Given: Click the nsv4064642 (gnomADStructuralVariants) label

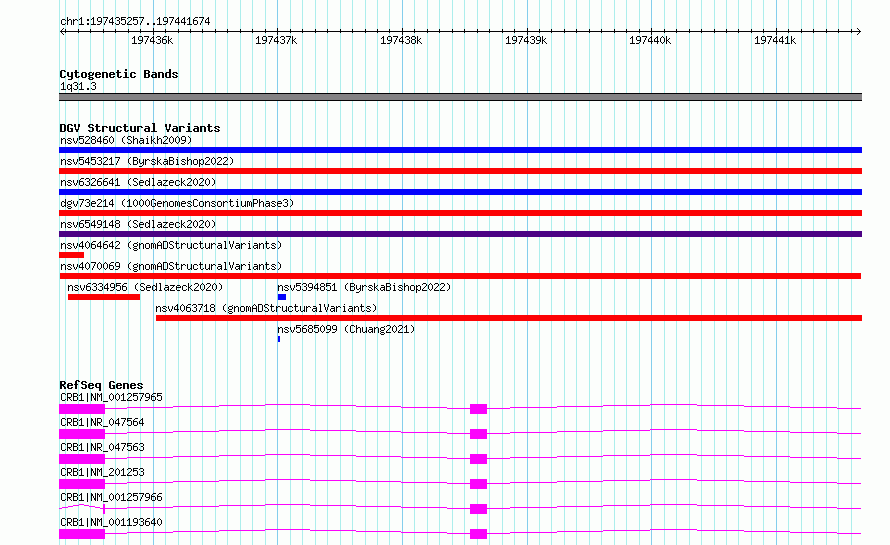Looking at the screenshot, I should click(171, 245).
